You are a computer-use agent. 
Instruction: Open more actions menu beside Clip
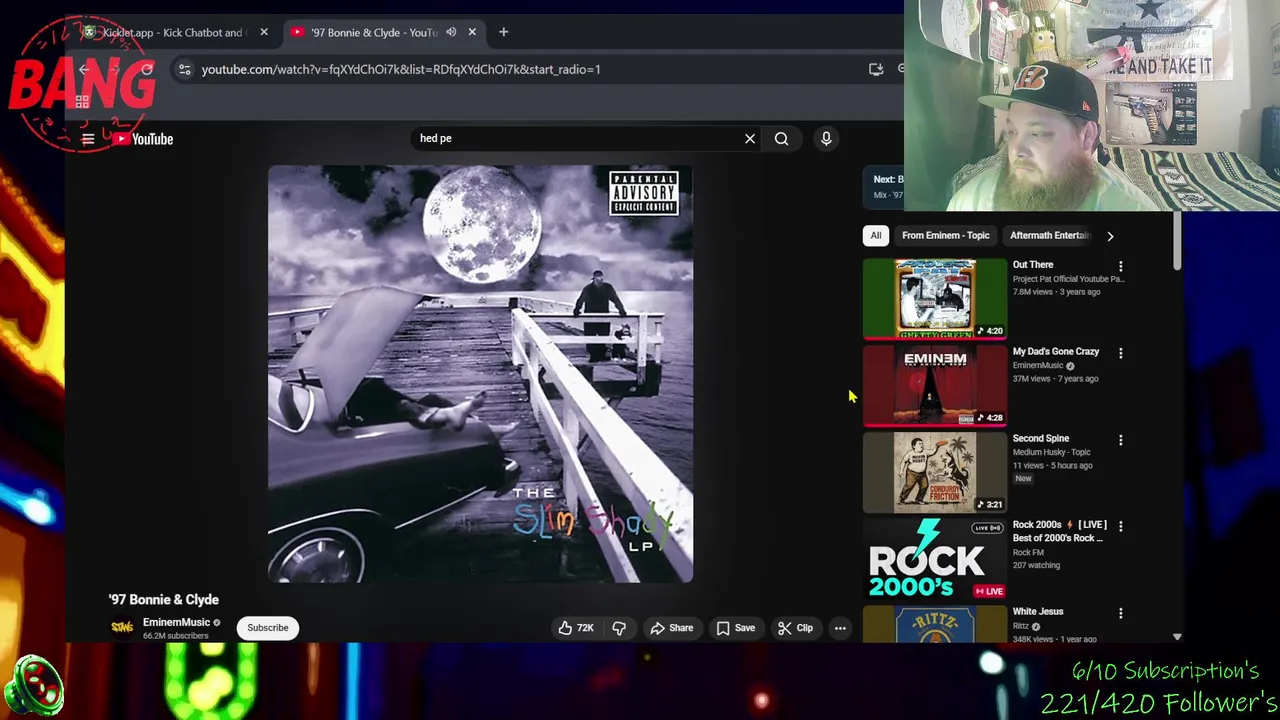(x=840, y=628)
